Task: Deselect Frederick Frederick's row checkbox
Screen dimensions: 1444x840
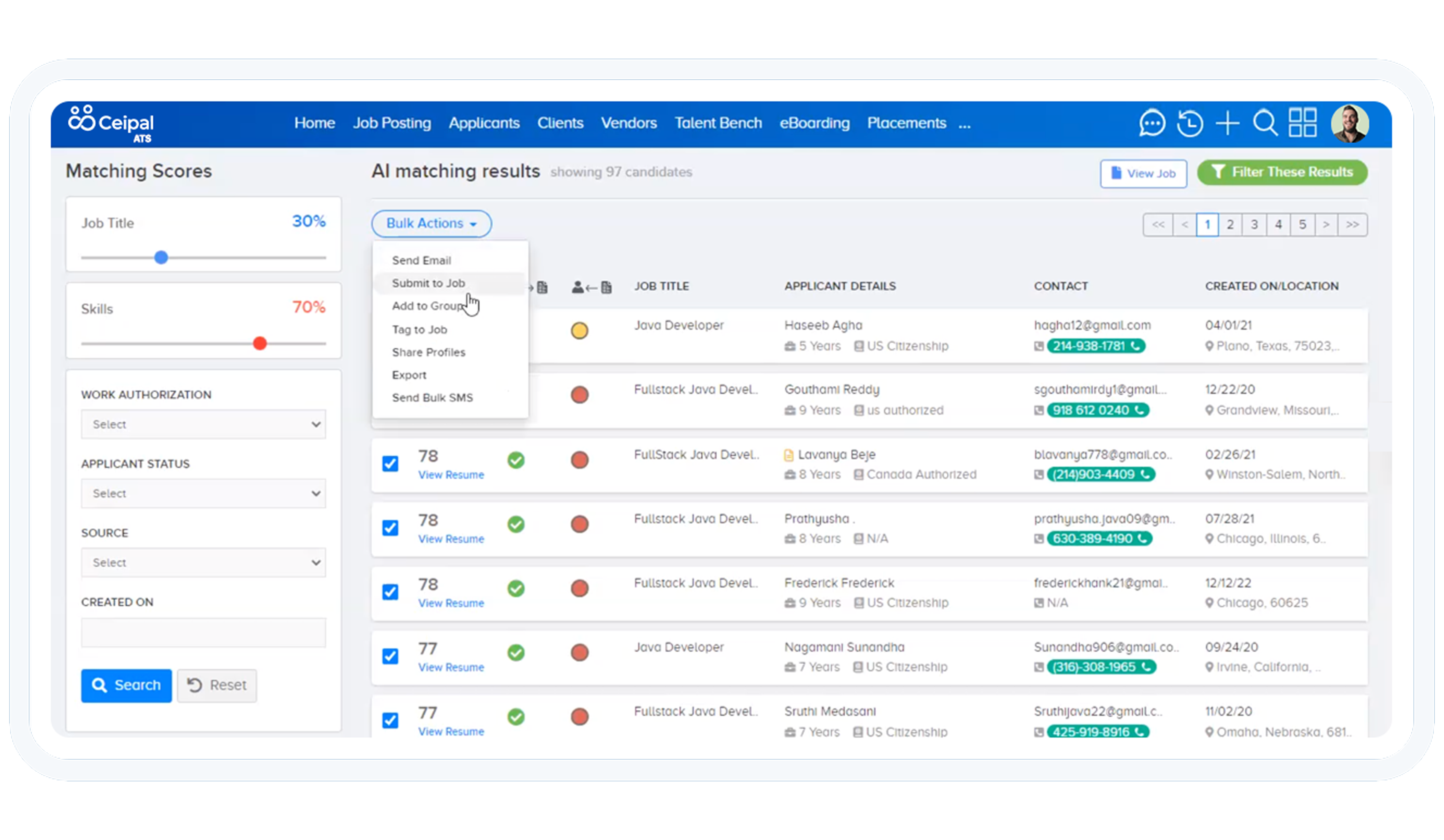Action: coord(390,592)
